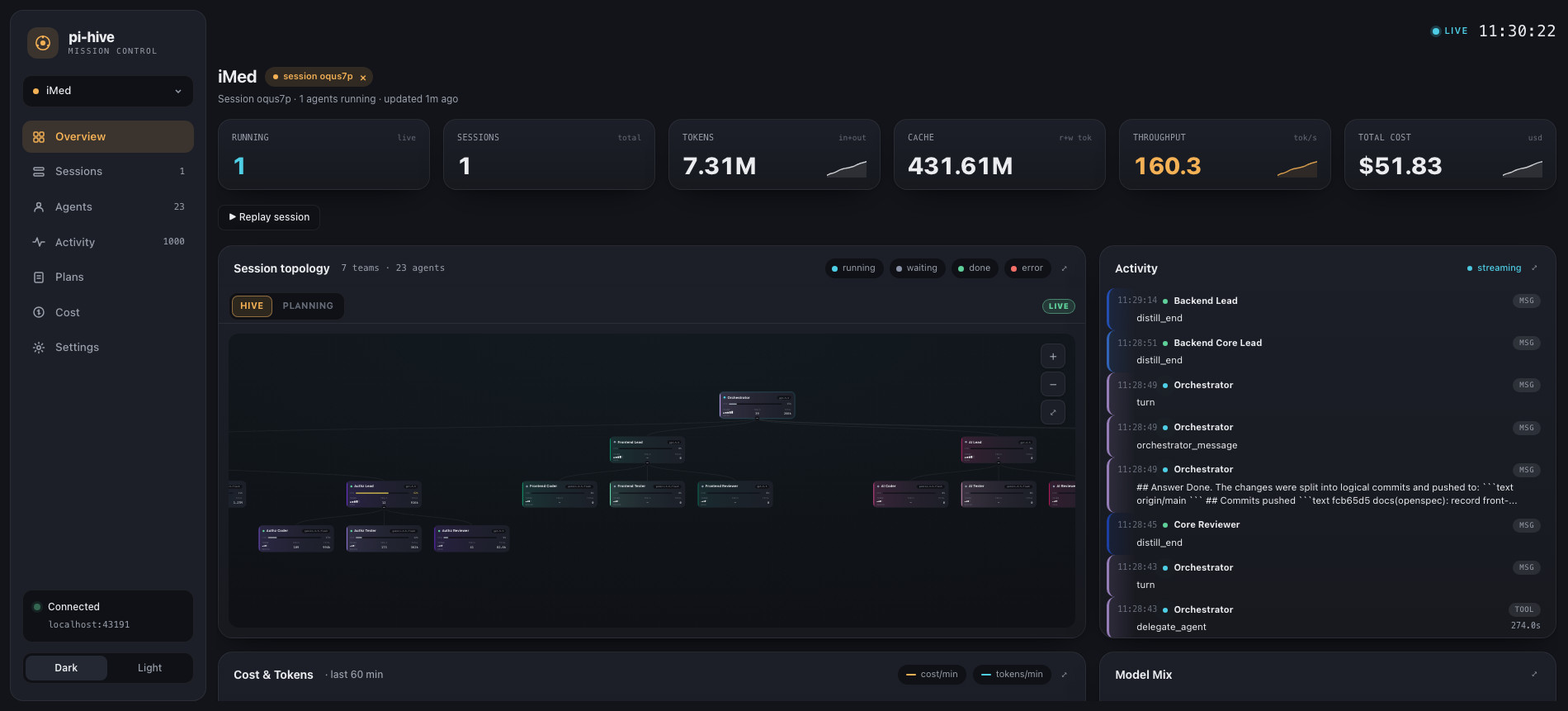
Task: Click the TOTAL COST $51.83 card
Action: point(1450,154)
